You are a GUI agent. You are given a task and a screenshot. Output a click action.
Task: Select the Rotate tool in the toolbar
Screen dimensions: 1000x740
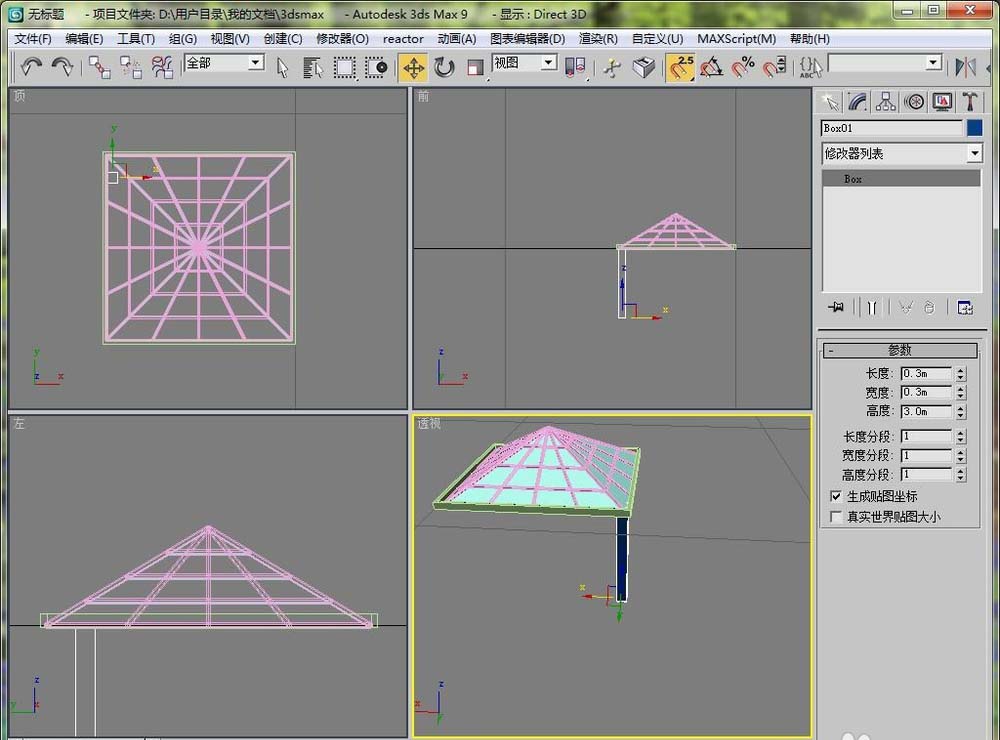pyautogui.click(x=444, y=67)
